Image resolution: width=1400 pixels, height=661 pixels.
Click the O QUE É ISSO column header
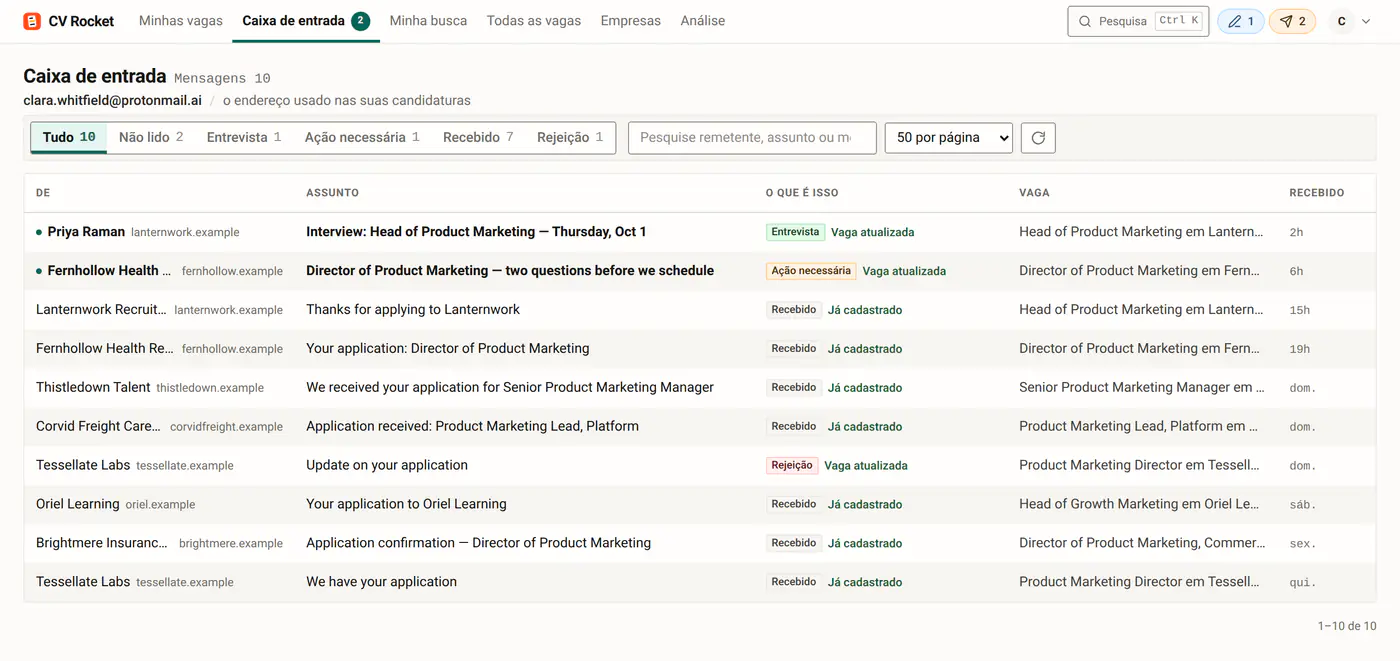(x=802, y=193)
